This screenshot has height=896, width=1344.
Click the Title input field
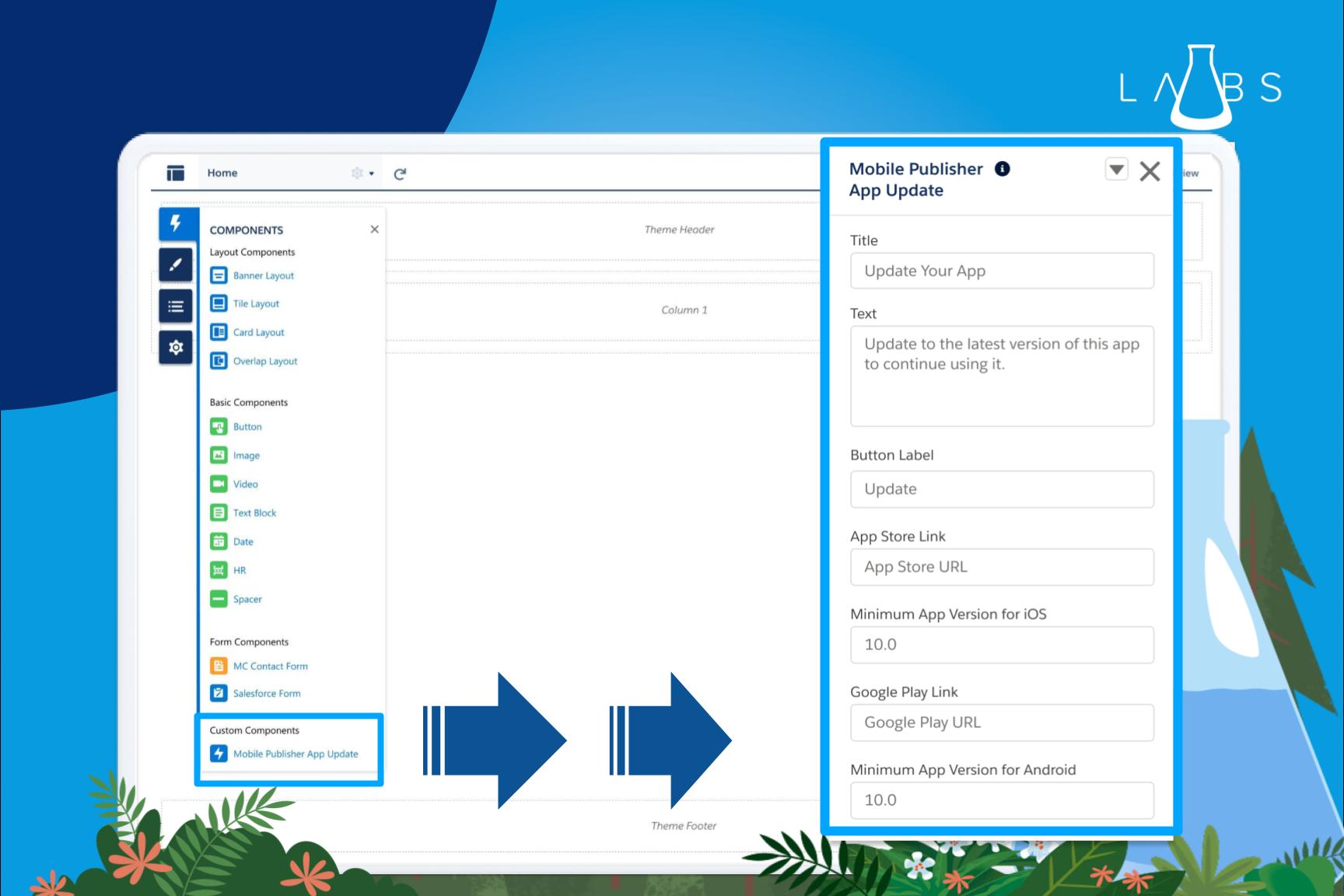coord(1002,271)
